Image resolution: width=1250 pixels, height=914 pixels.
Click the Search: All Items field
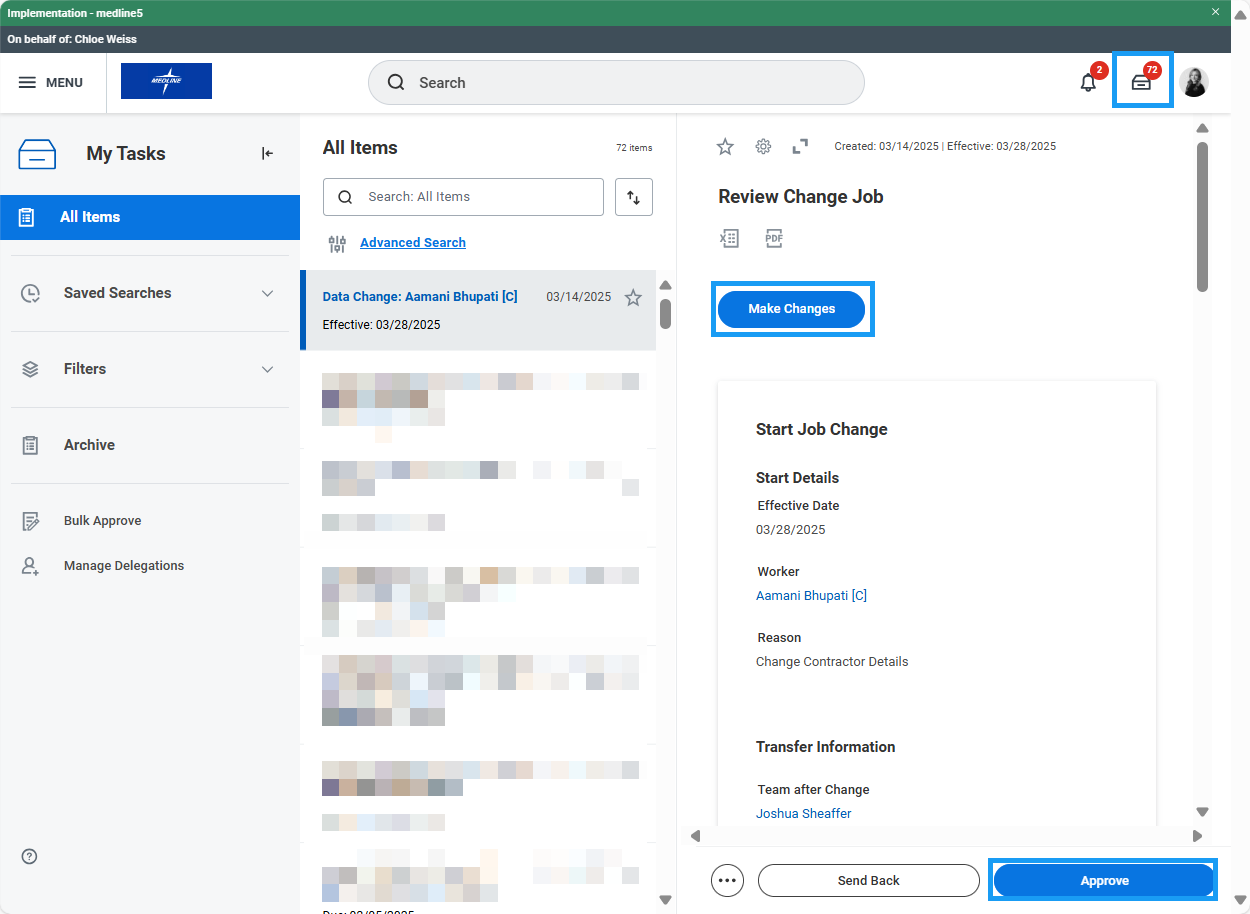[475, 197]
